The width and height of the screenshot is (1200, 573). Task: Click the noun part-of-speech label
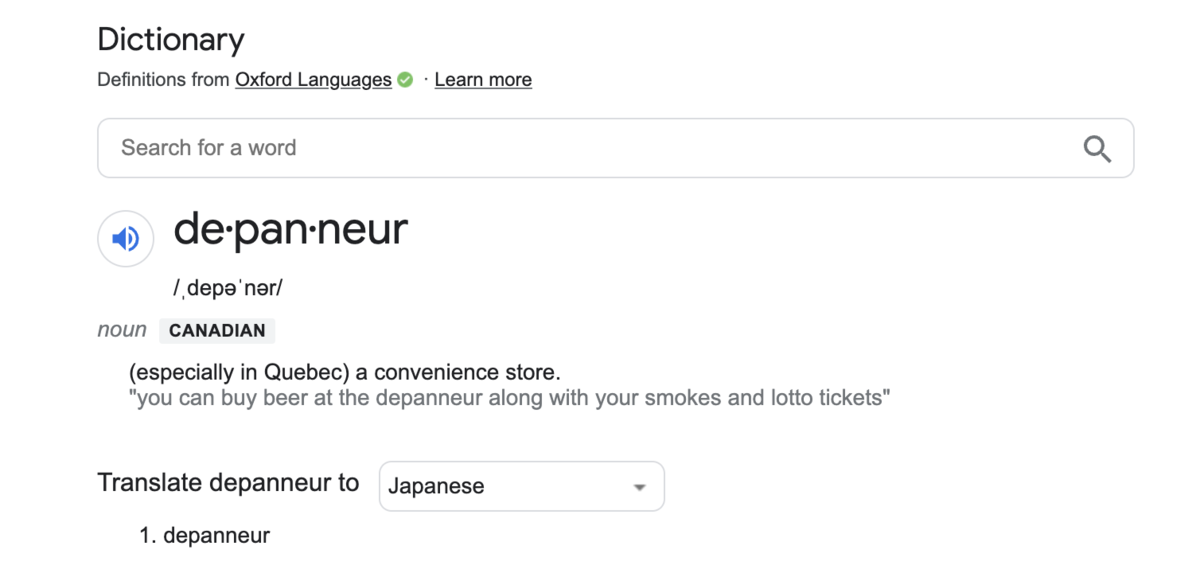[x=122, y=330]
